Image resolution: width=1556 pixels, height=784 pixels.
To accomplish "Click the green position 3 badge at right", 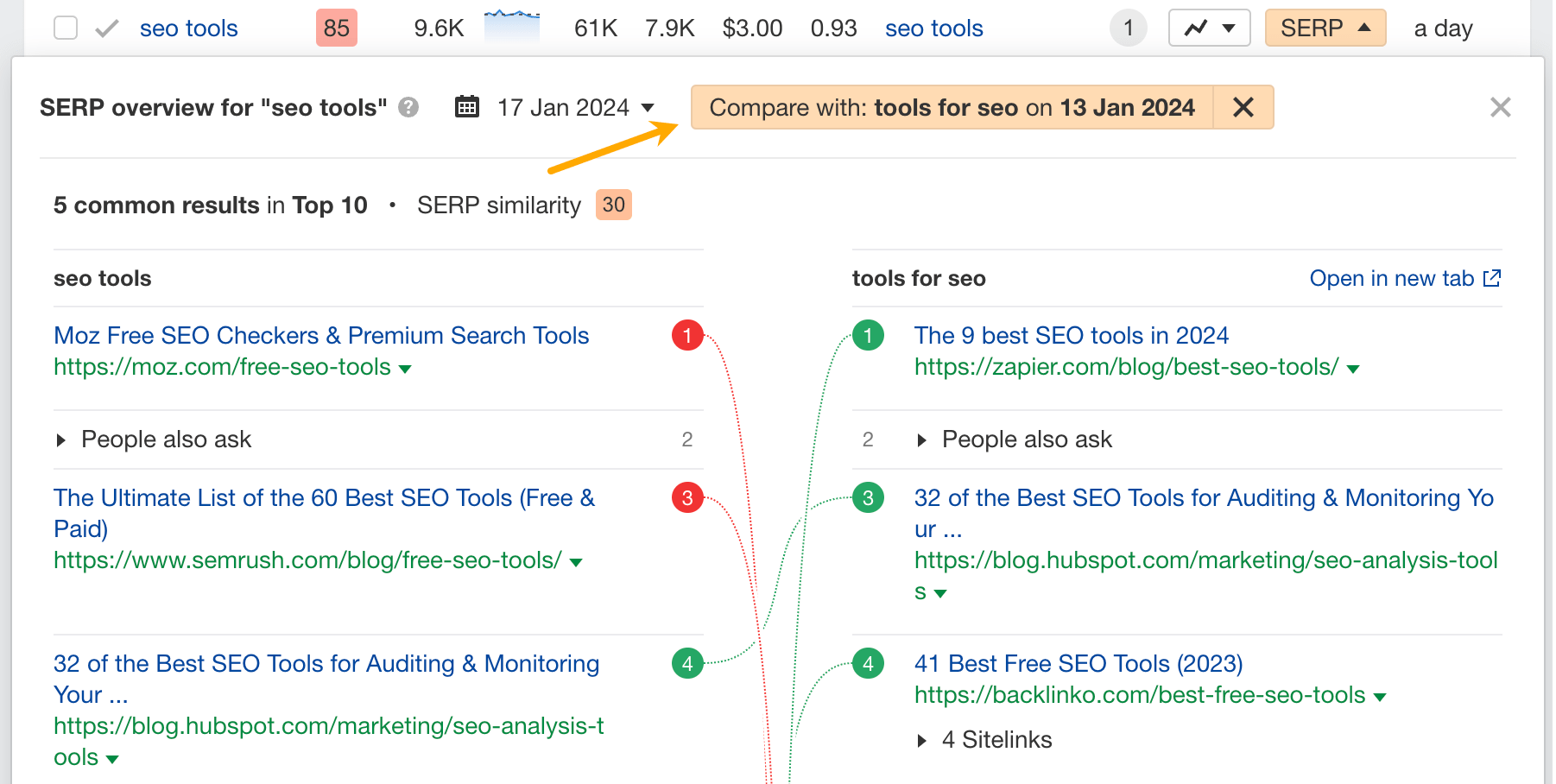I will (868, 498).
